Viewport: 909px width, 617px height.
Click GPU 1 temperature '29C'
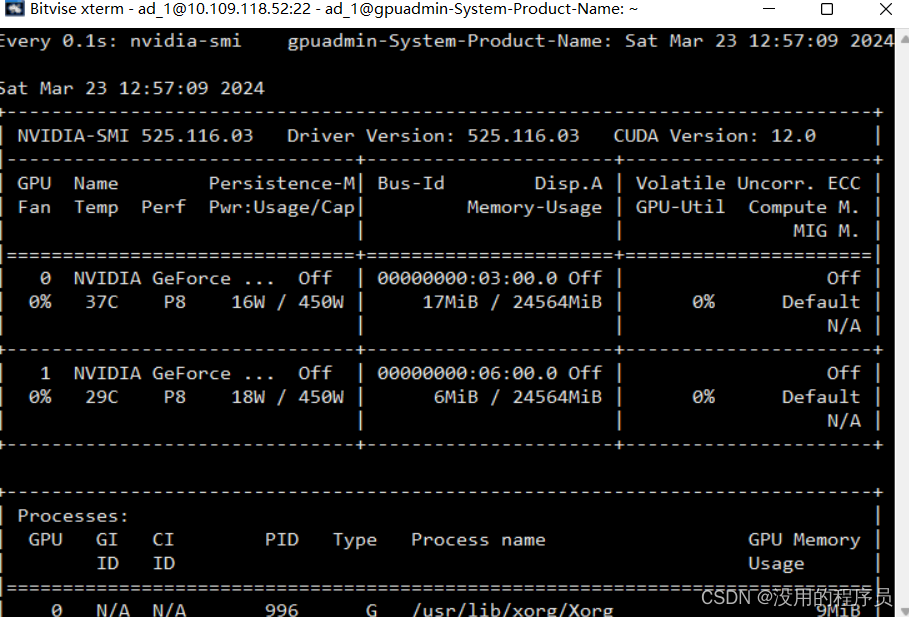(102, 397)
